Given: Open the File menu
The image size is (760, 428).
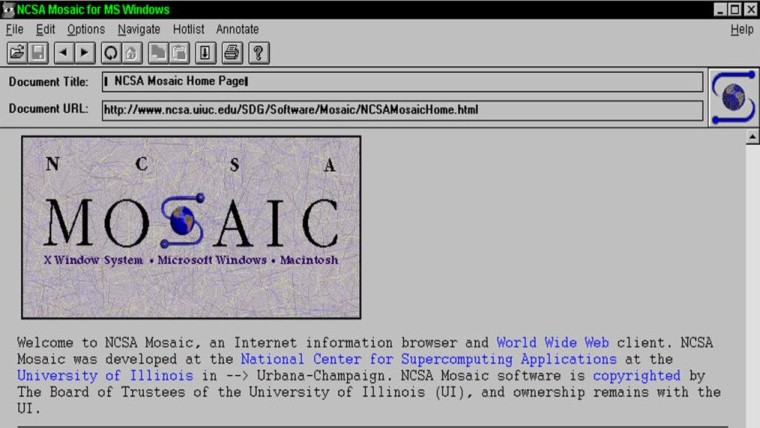Looking at the screenshot, I should [x=14, y=29].
